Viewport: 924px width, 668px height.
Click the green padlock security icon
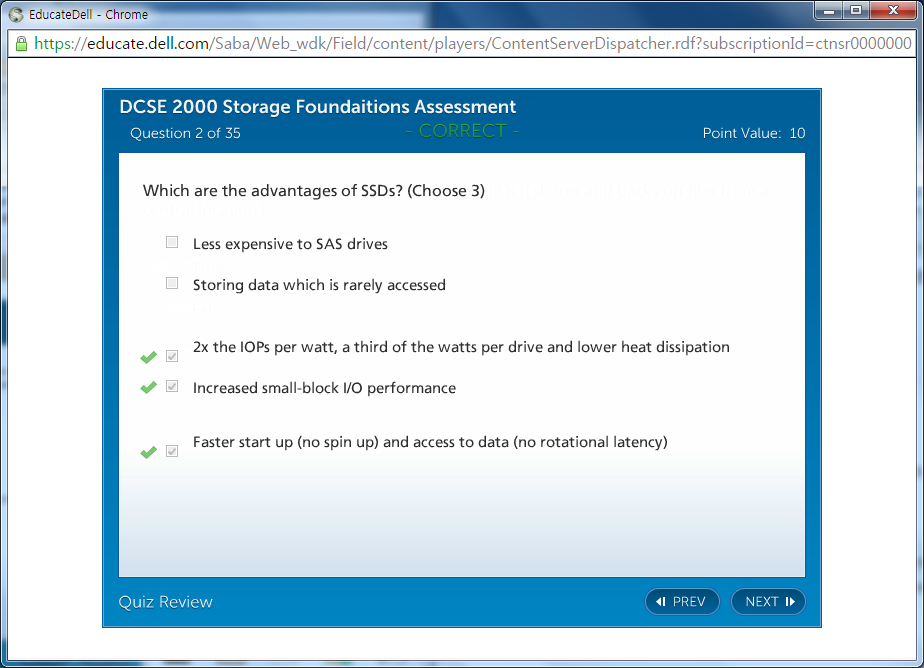pyautogui.click(x=21, y=44)
